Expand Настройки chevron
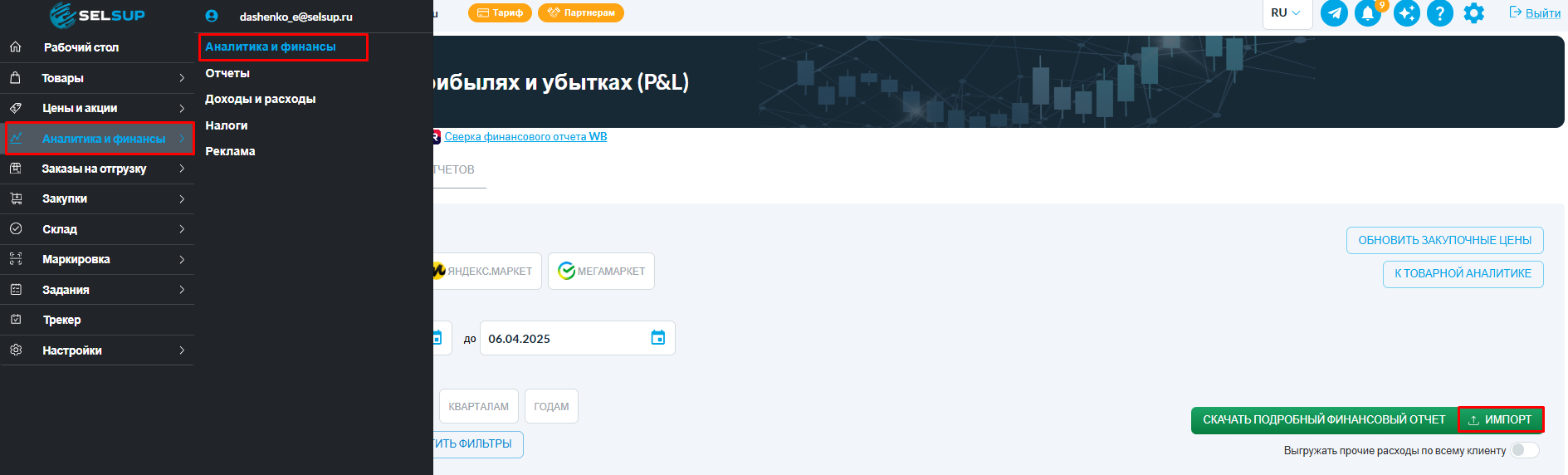Viewport: 1568px width, 475px height. click(182, 350)
